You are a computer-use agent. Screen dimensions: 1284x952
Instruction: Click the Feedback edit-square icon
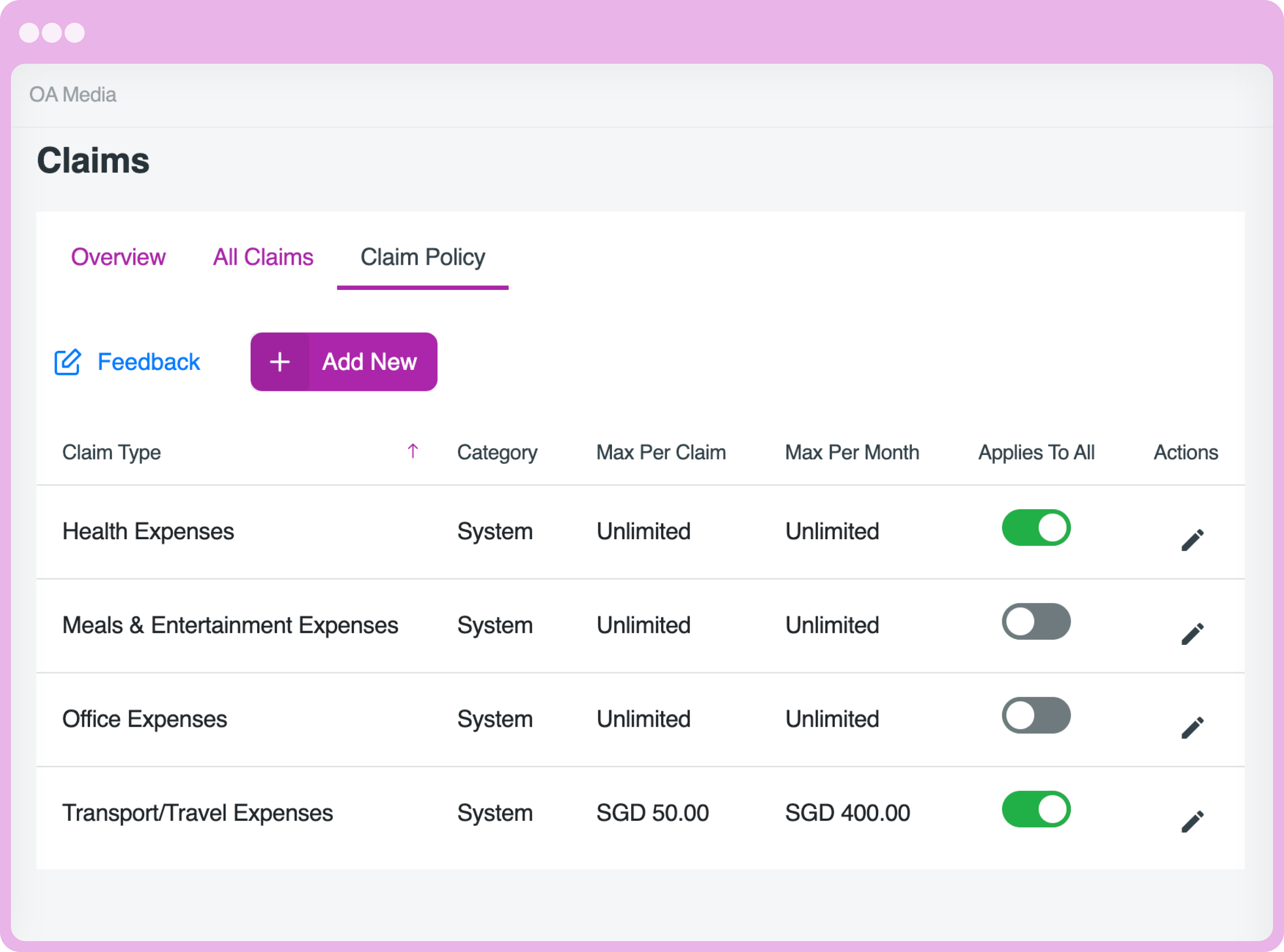point(67,363)
